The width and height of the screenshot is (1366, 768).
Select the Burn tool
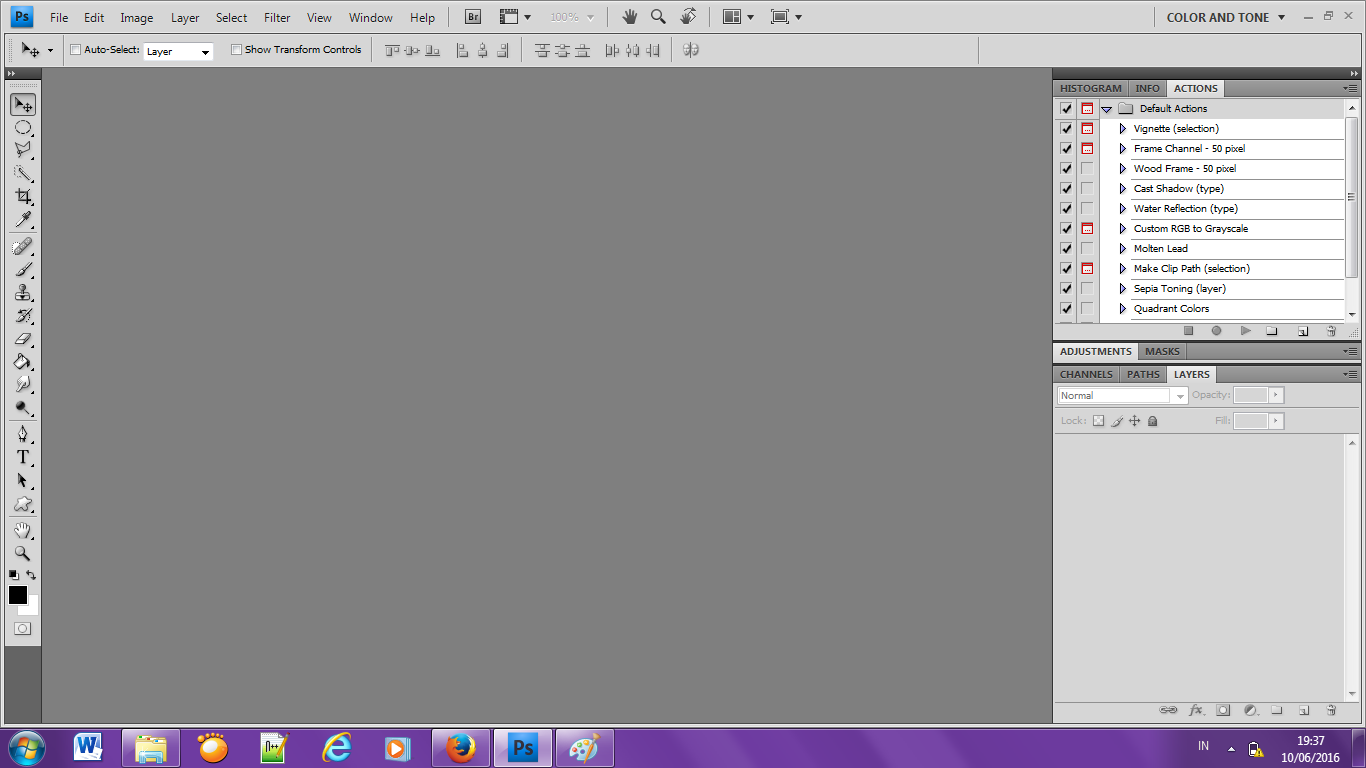point(23,407)
